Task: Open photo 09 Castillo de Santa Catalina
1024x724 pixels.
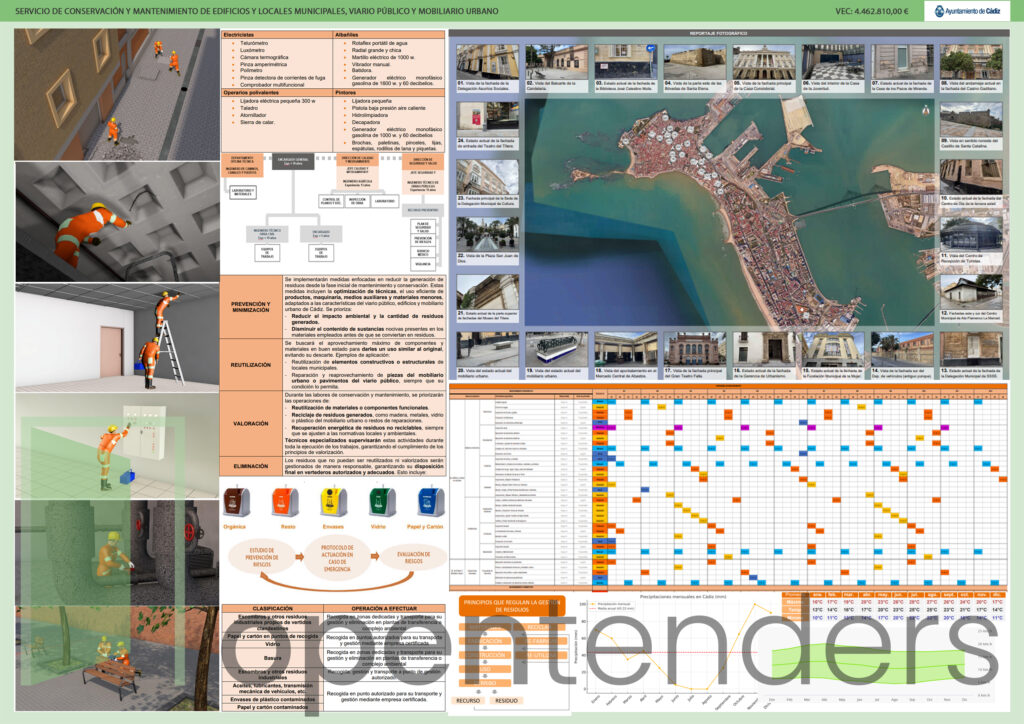Action: [971, 119]
